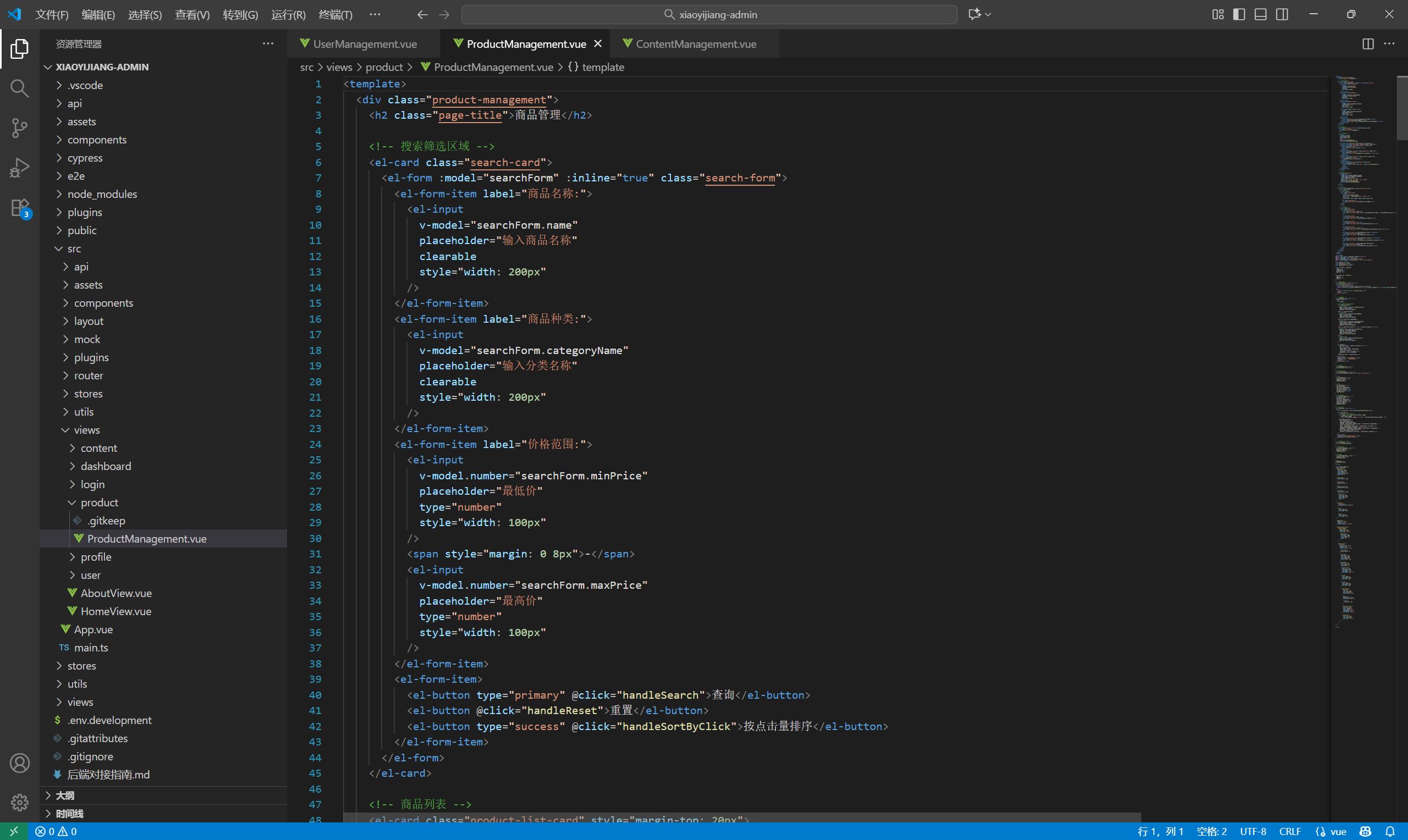Toggle primary side bar visibility
This screenshot has width=1408, height=840.
1239,14
